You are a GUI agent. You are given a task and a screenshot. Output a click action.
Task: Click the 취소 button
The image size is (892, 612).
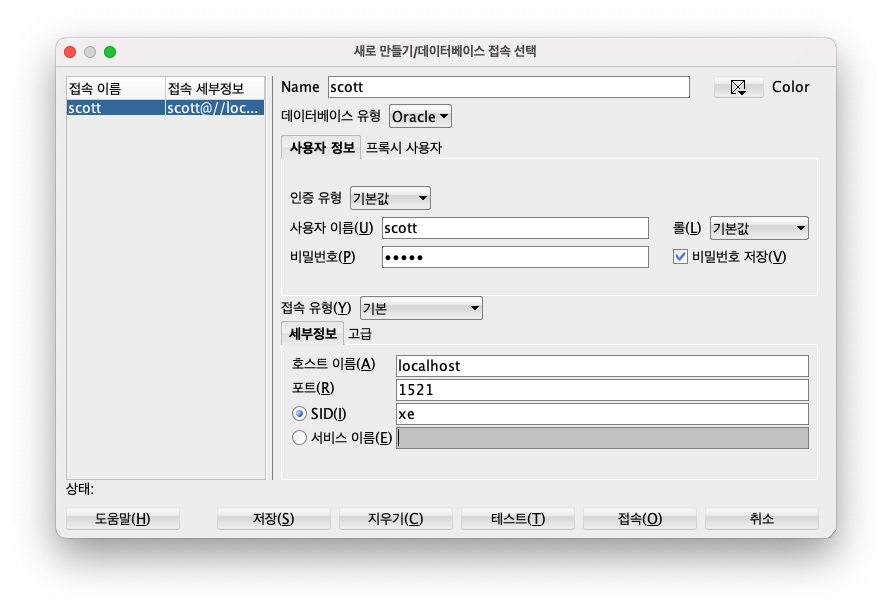pyautogui.click(x=762, y=519)
